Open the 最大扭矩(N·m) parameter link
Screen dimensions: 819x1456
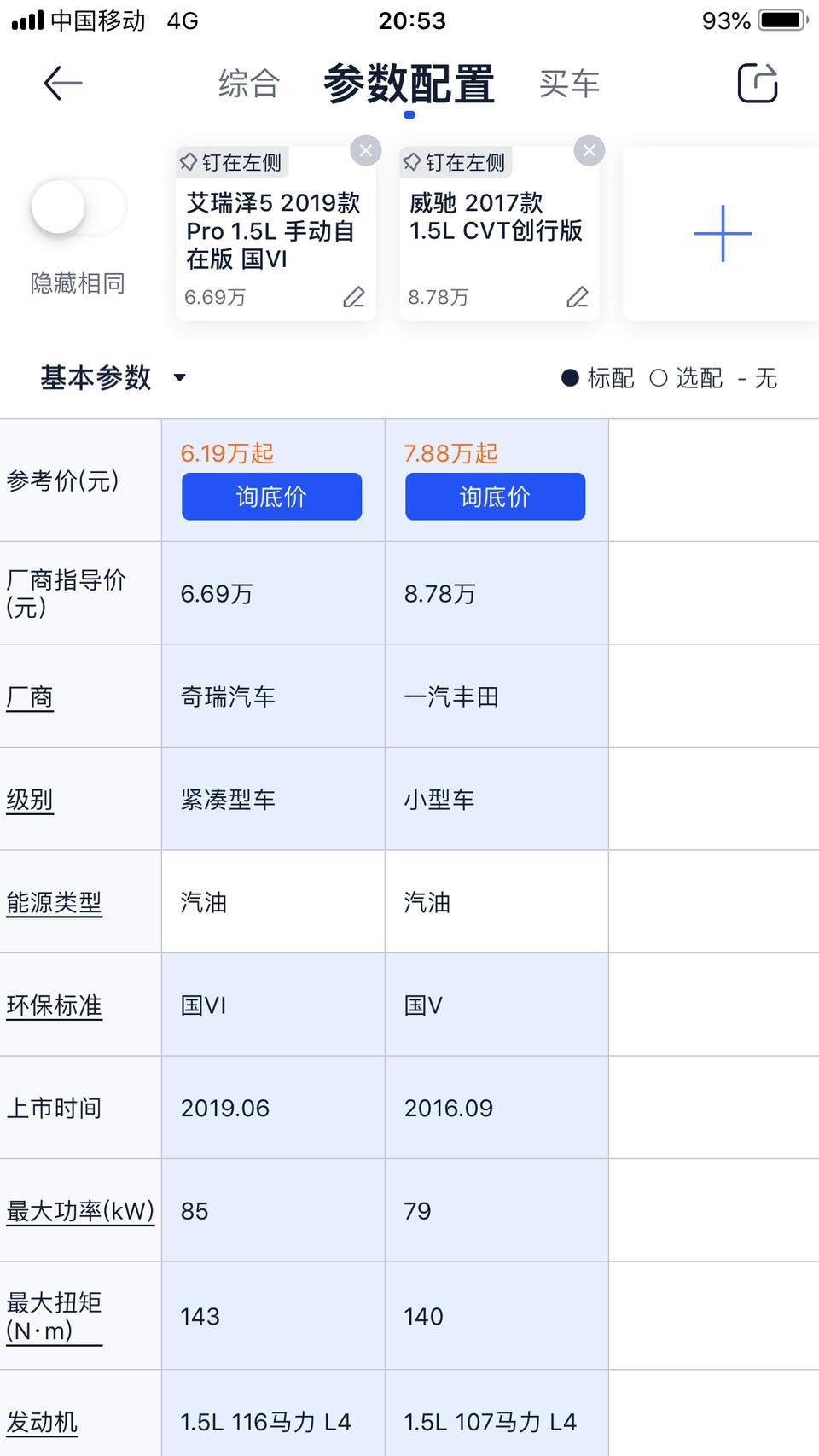point(54,1316)
